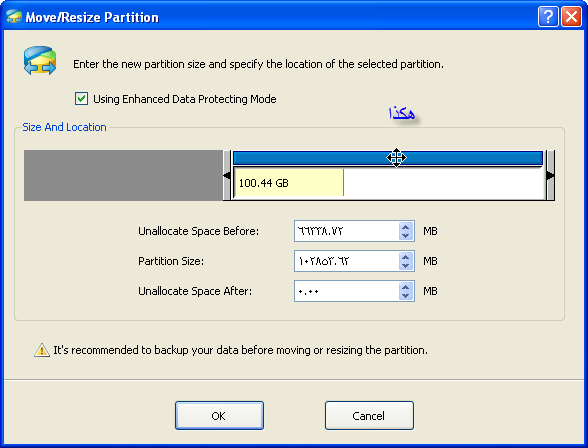Decrease Unallocate Space Before with down arrow
588x448 pixels.
click(405, 235)
